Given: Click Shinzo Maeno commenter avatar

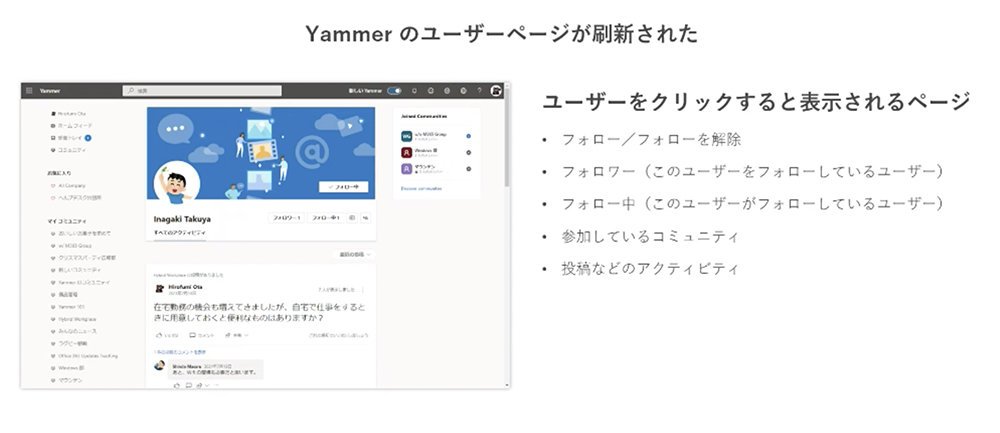Looking at the screenshot, I should [x=159, y=365].
